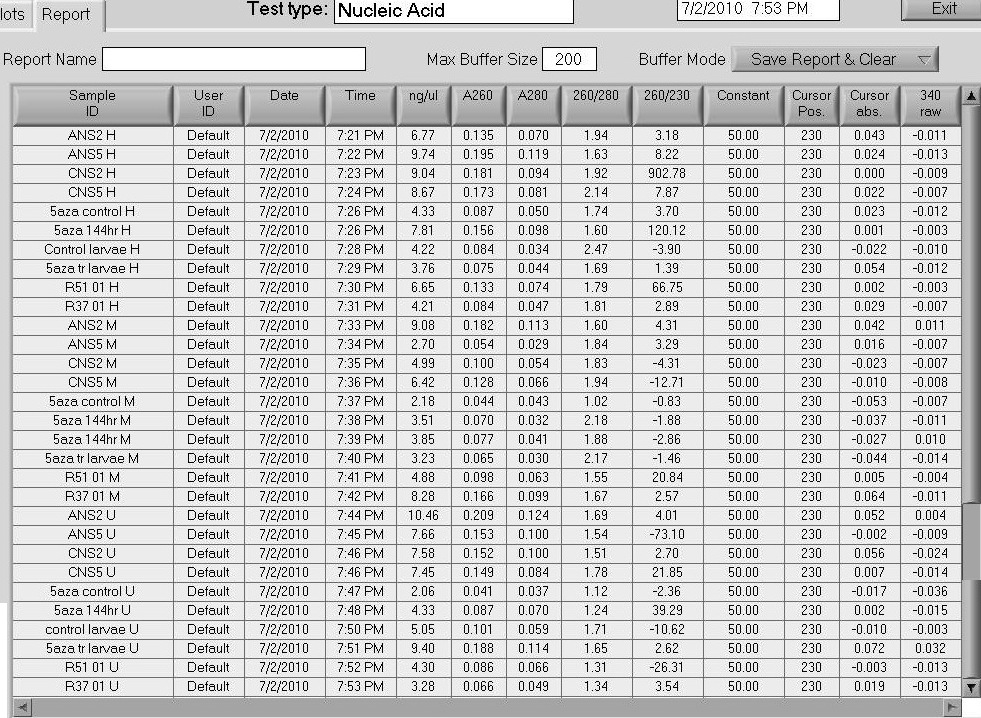981x718 pixels.
Task: Click the Exit button
Action: 942,9
